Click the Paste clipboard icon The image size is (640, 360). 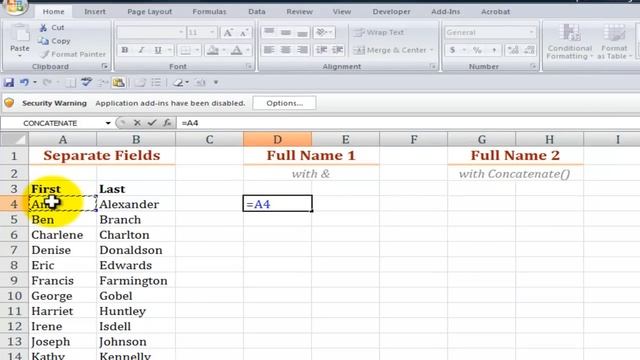pos(19,33)
